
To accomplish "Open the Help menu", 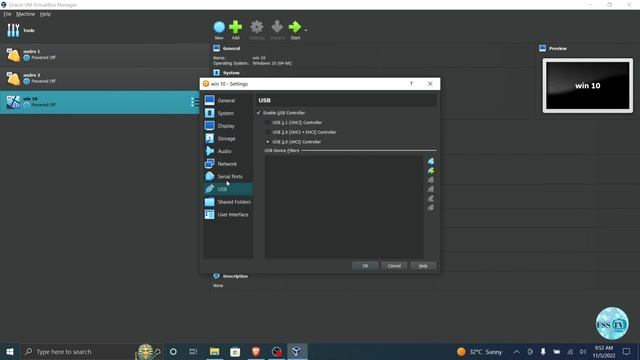I will click(x=45, y=14).
